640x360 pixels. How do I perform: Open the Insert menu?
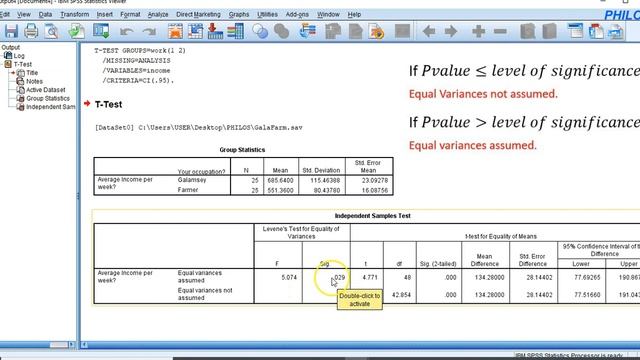[104, 14]
